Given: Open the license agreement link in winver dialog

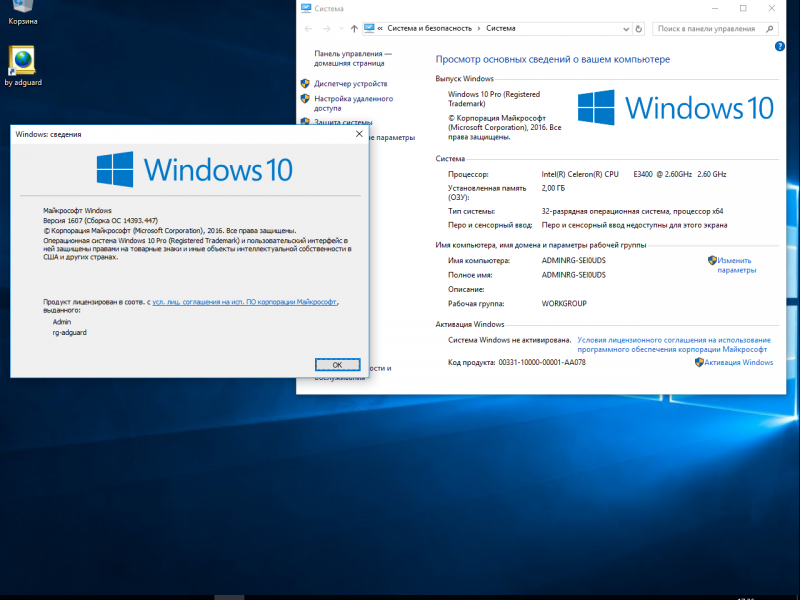Looking at the screenshot, I should pyautogui.click(x=244, y=302).
